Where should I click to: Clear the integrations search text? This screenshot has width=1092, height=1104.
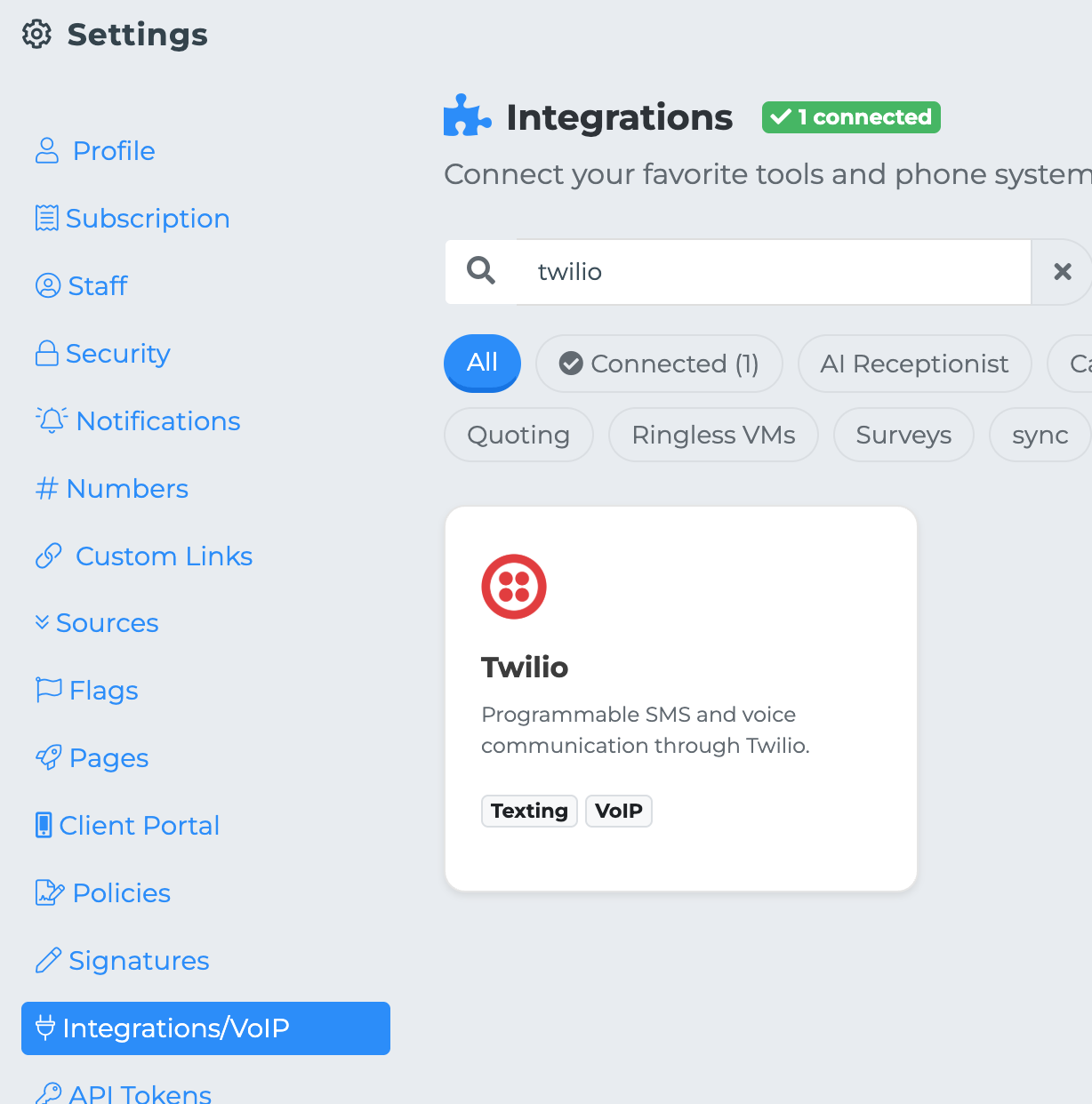[x=1062, y=272]
